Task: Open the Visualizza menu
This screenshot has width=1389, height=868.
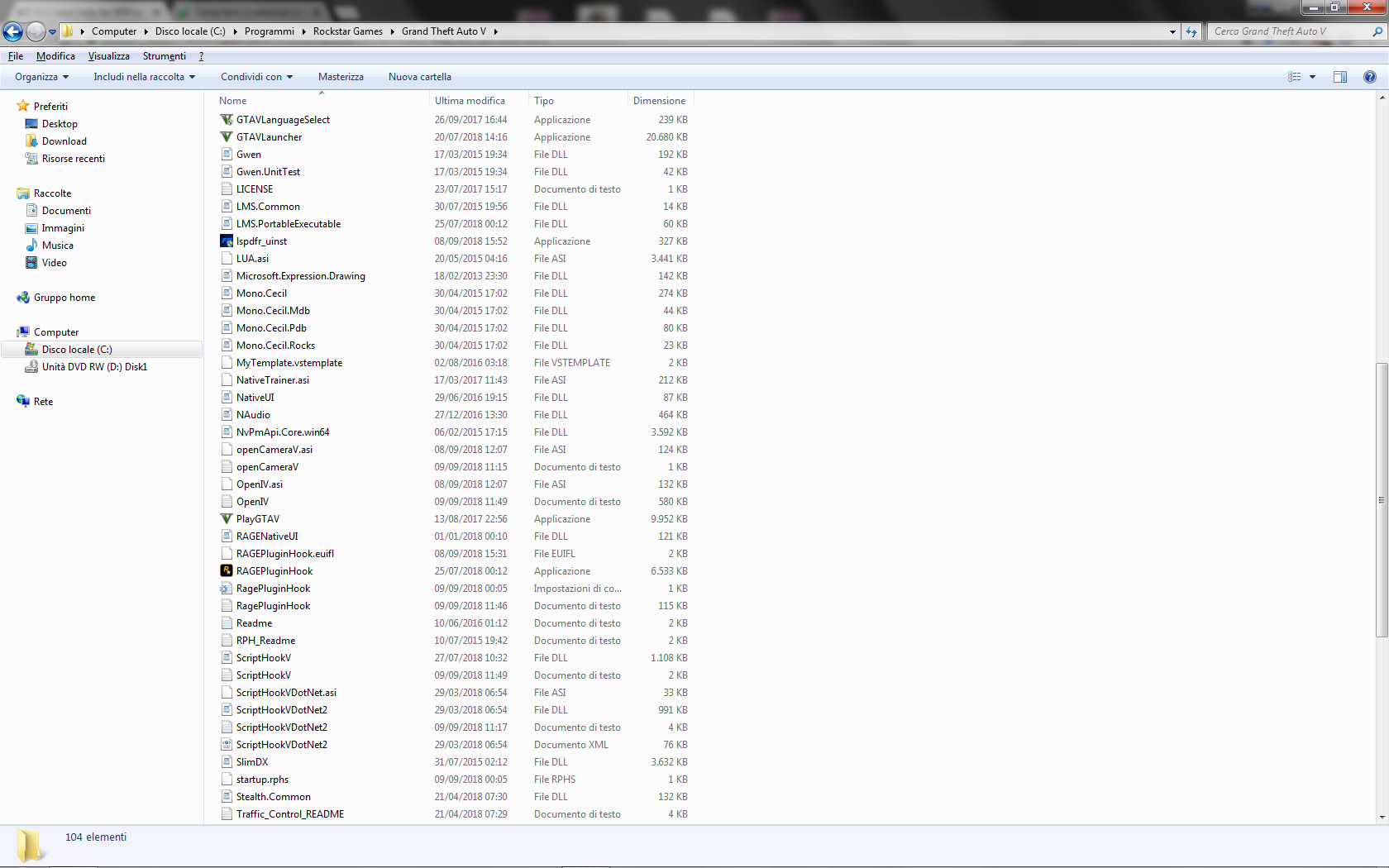Action: 108,56
